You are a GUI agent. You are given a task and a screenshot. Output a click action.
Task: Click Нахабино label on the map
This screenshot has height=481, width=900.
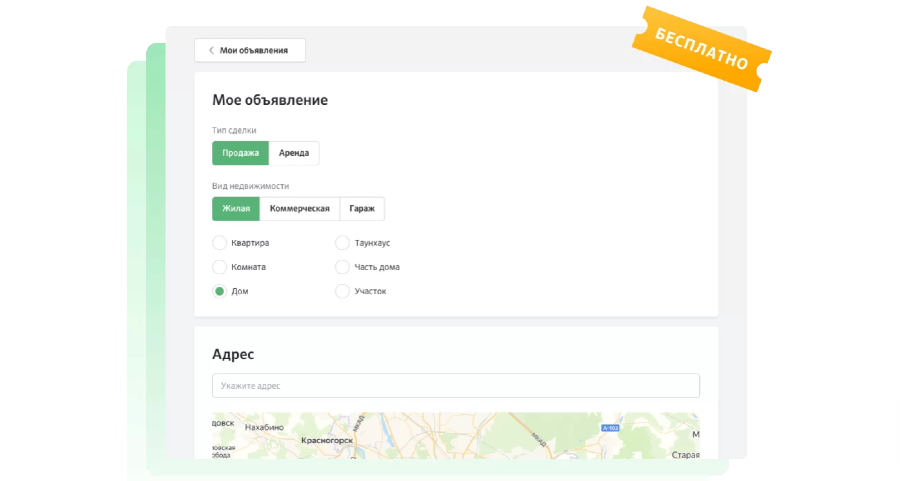click(x=264, y=427)
